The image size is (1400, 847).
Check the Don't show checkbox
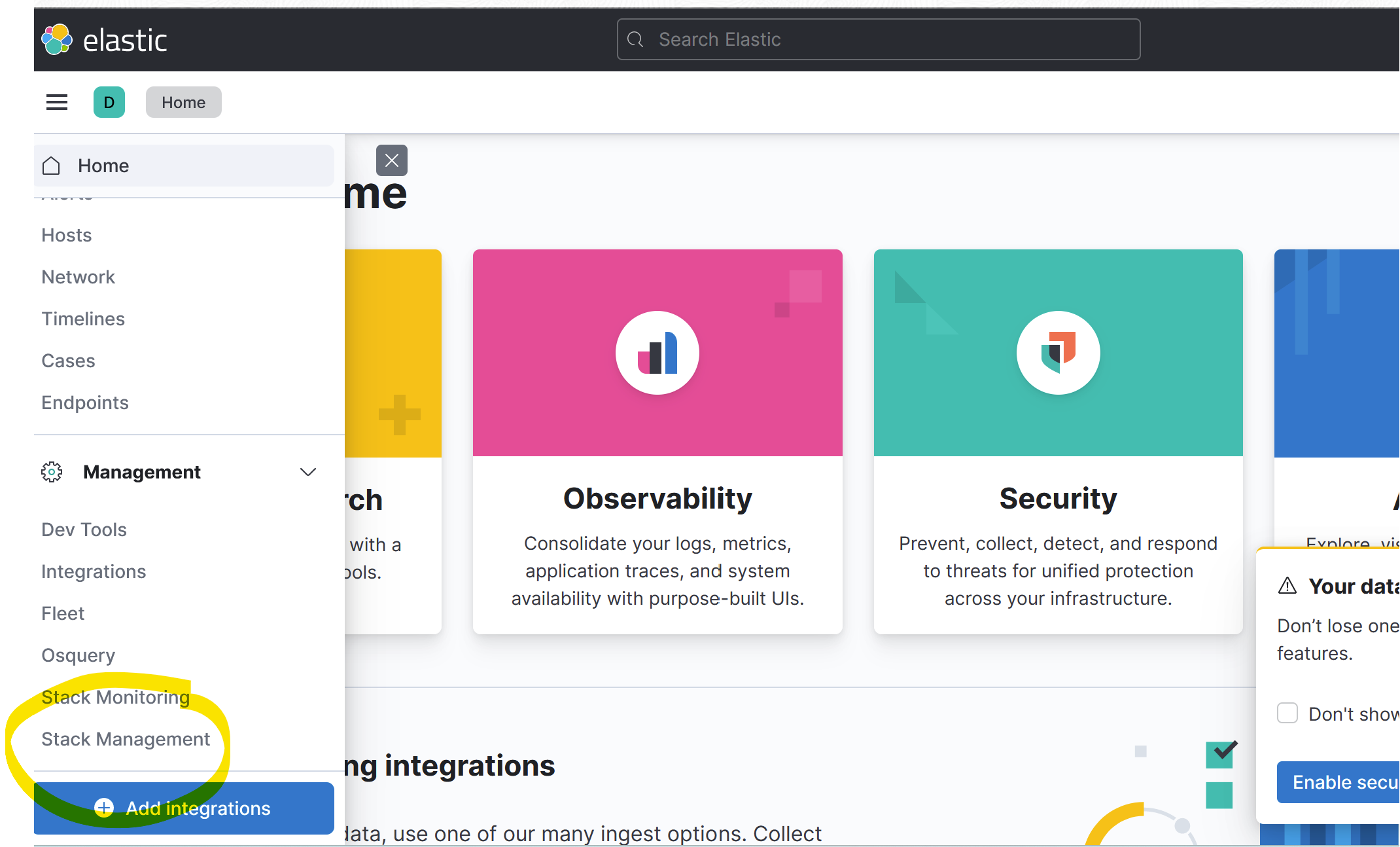pyautogui.click(x=1287, y=713)
